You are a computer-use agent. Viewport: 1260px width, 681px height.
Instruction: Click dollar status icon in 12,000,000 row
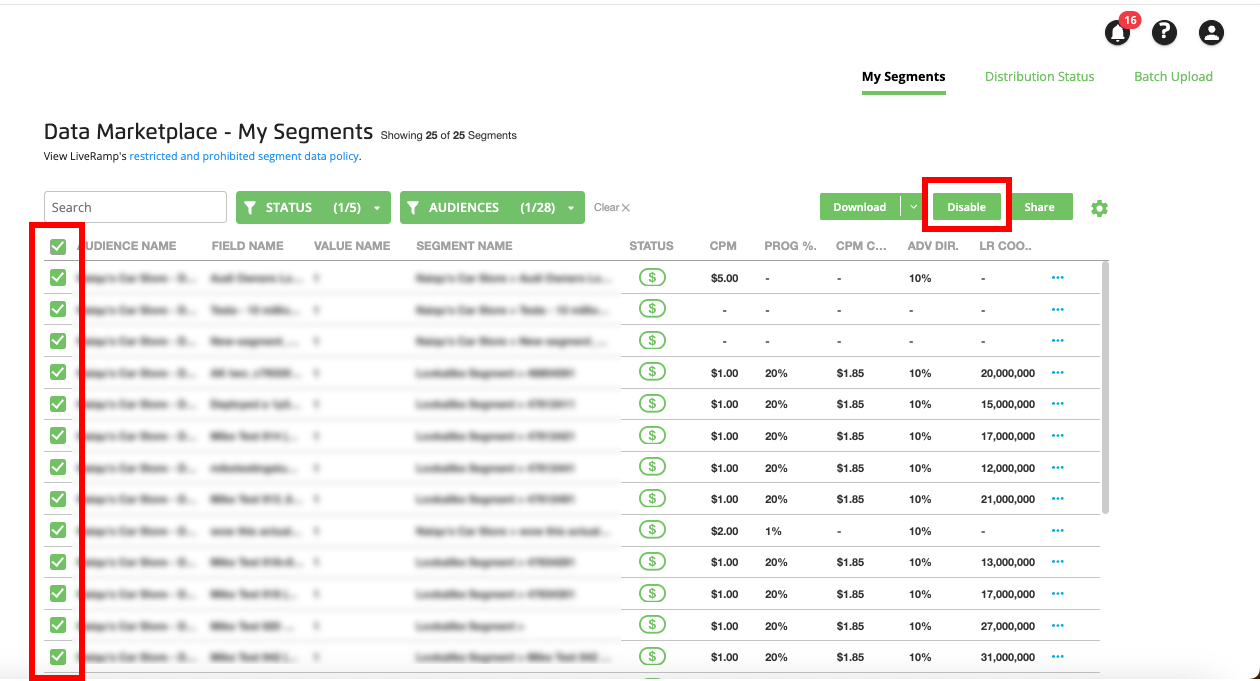[652, 467]
